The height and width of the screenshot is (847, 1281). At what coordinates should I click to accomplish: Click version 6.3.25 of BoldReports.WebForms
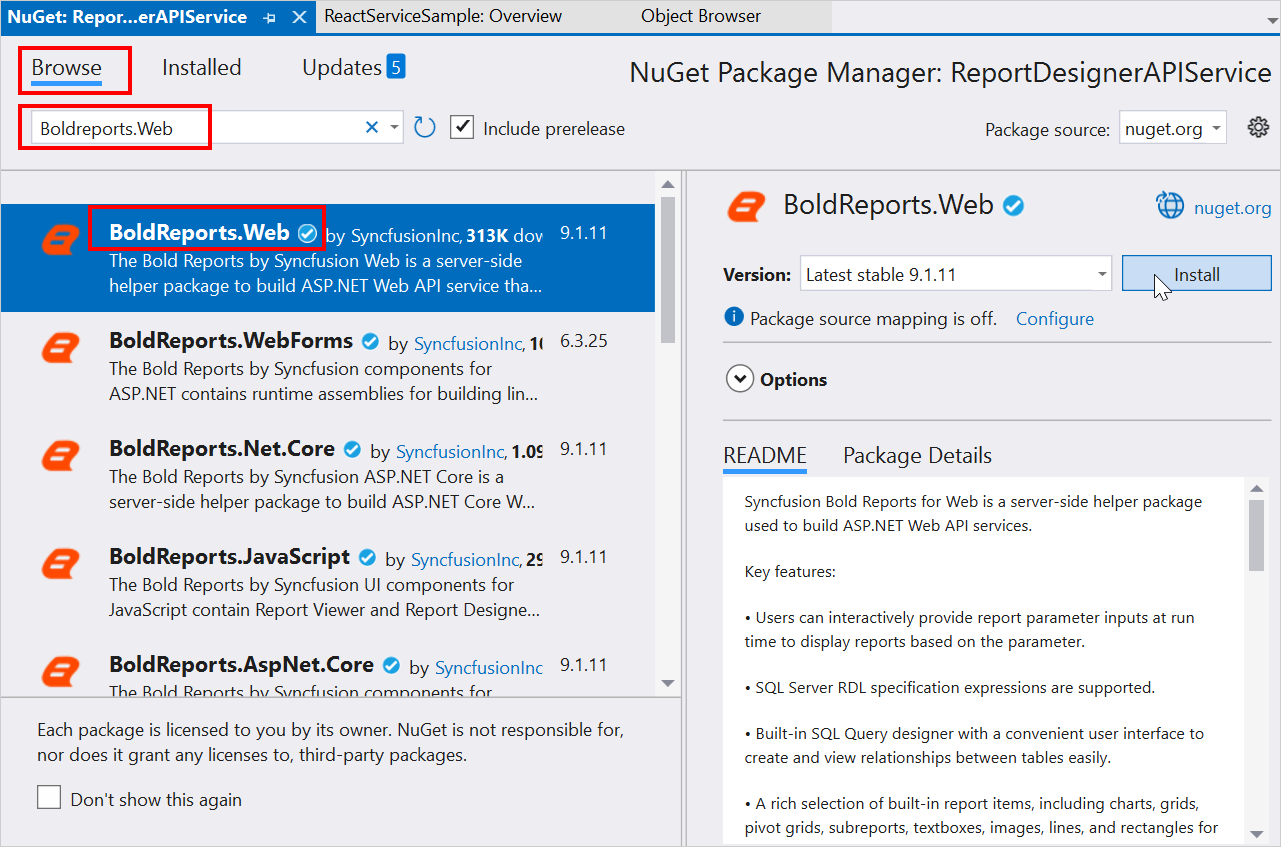tap(584, 341)
